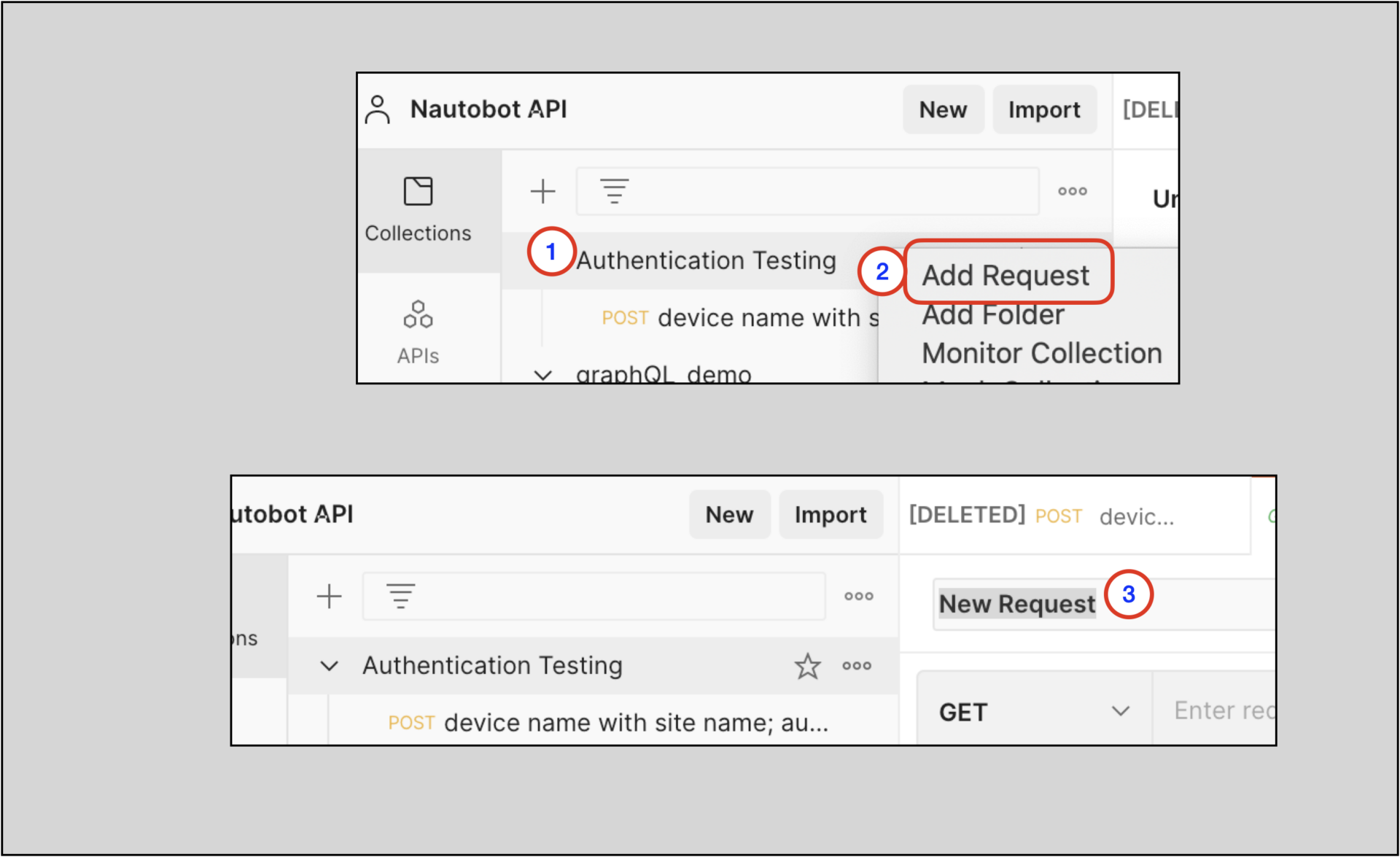Screen dimensions: 1400x857
Task: Open three-dots options menu in upper panel
Action: point(1072,191)
